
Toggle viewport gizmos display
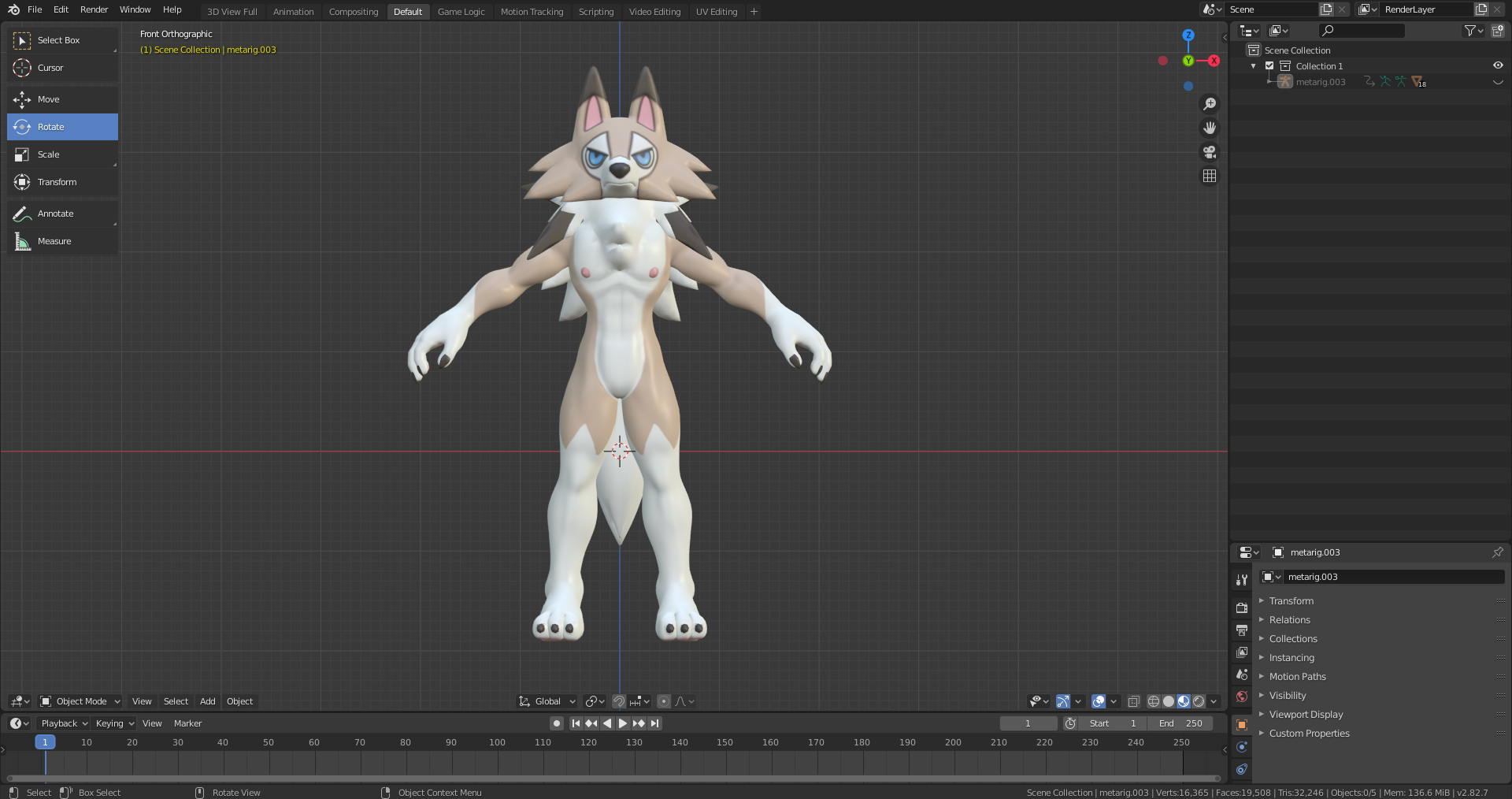click(x=1063, y=701)
